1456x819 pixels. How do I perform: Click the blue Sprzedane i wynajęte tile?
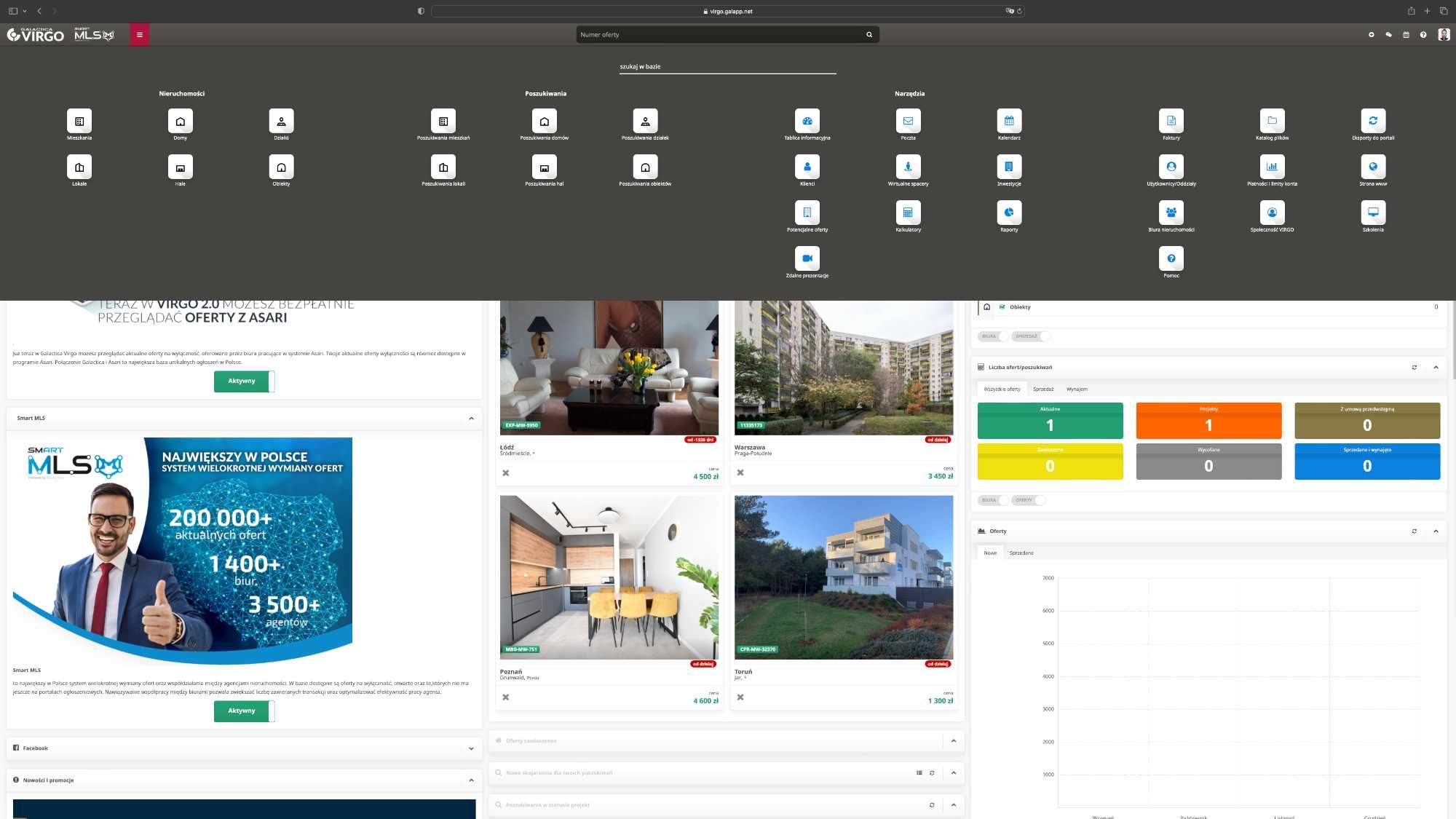click(1367, 462)
